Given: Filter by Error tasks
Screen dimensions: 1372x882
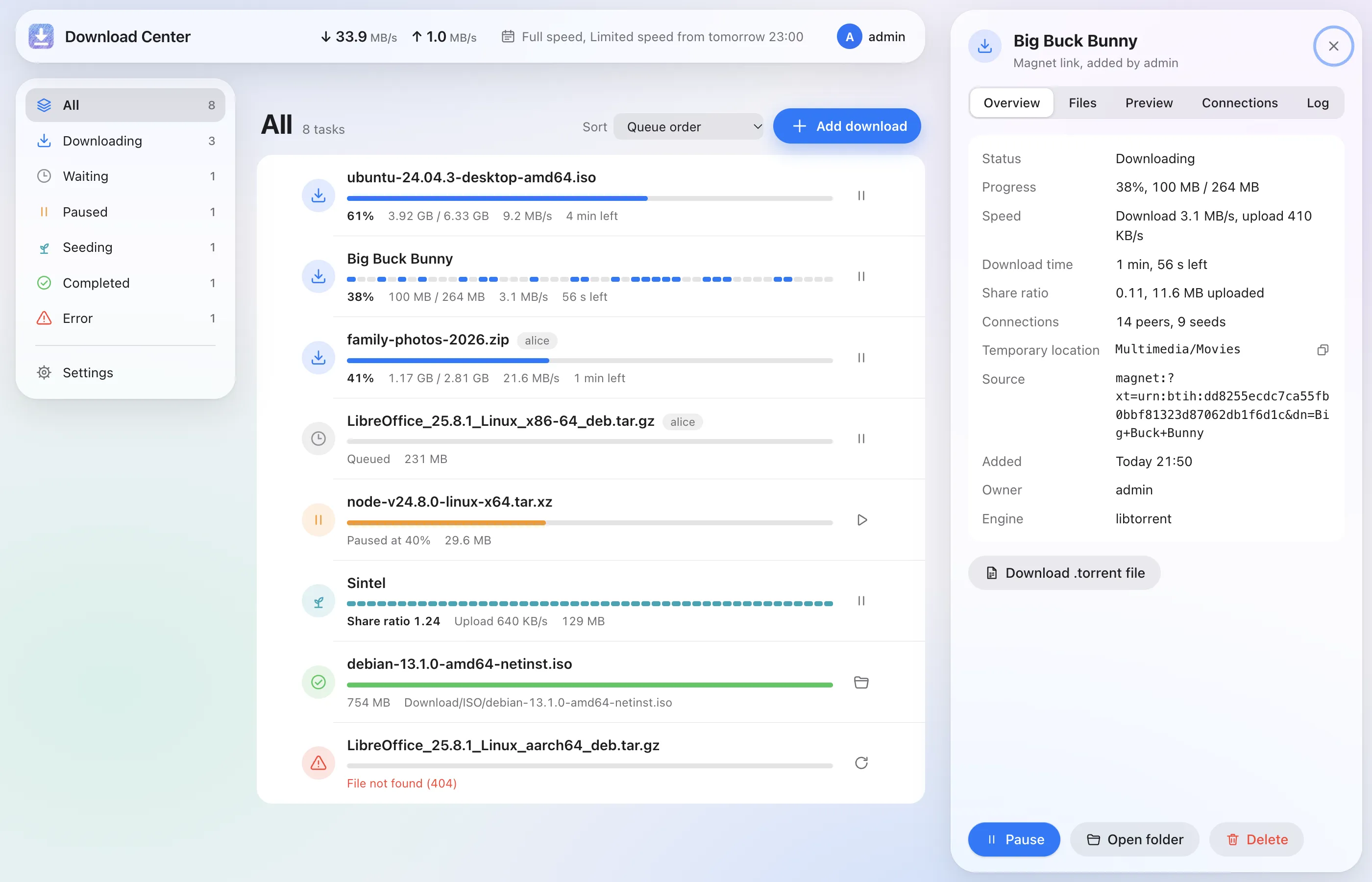Looking at the screenshot, I should point(125,318).
